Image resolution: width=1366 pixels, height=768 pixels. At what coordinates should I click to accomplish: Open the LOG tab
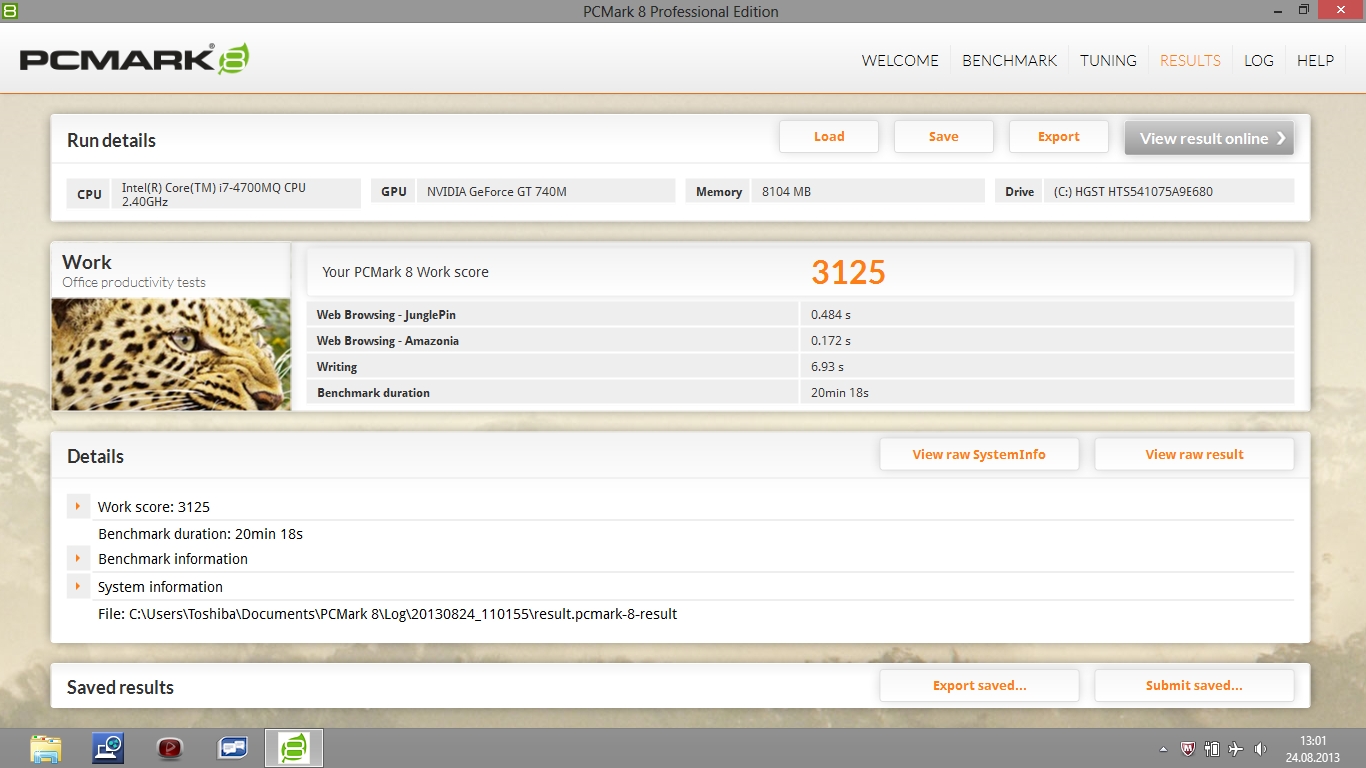1258,60
